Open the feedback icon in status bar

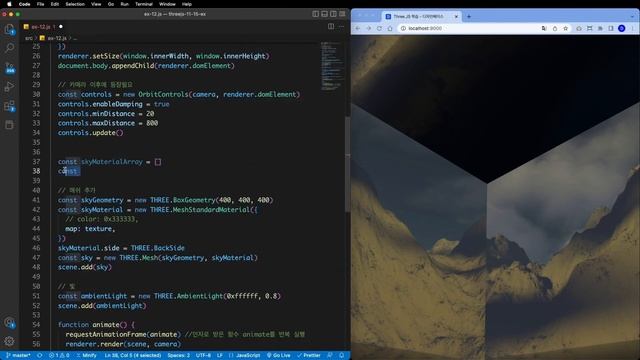tap(330, 356)
